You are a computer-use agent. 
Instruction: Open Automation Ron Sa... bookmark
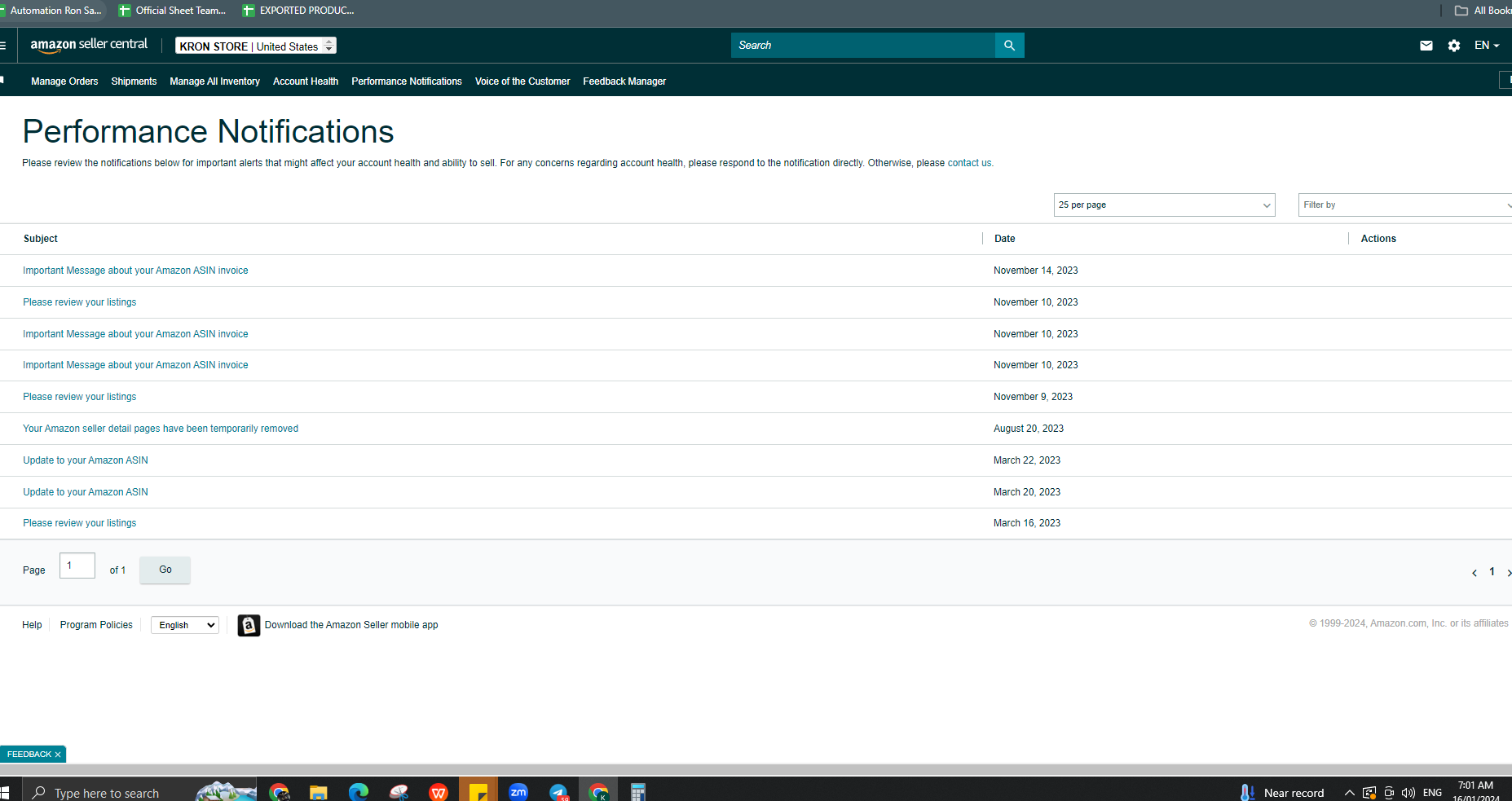click(51, 11)
